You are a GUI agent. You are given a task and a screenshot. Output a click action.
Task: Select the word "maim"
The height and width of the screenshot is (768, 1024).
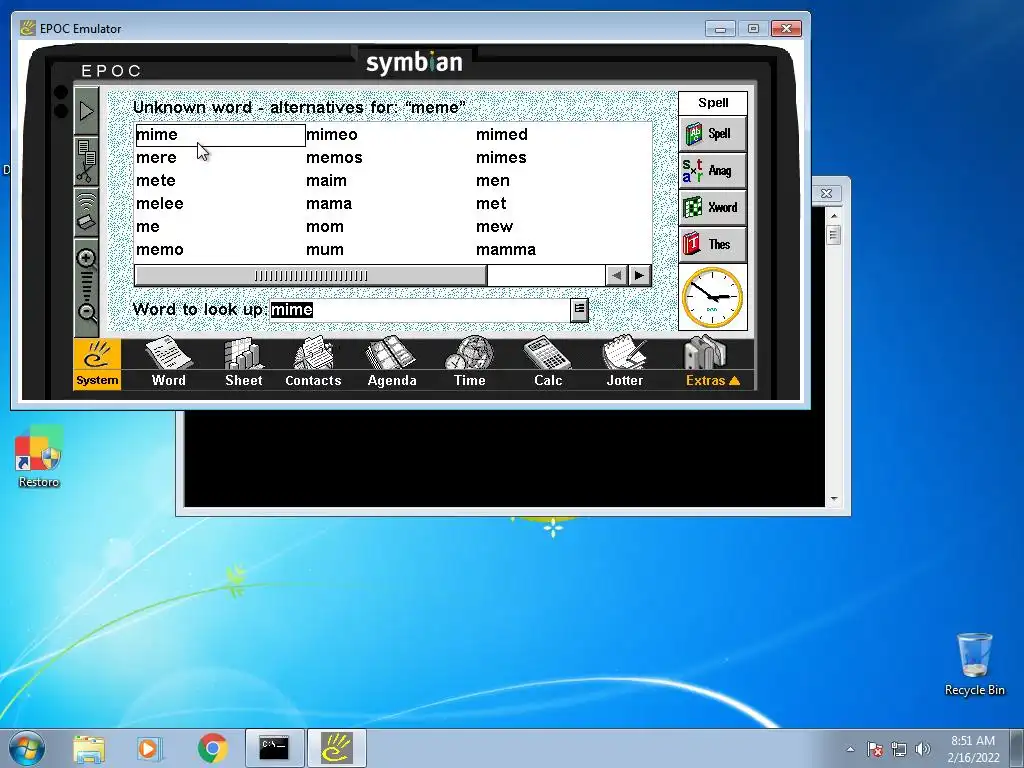pos(326,181)
